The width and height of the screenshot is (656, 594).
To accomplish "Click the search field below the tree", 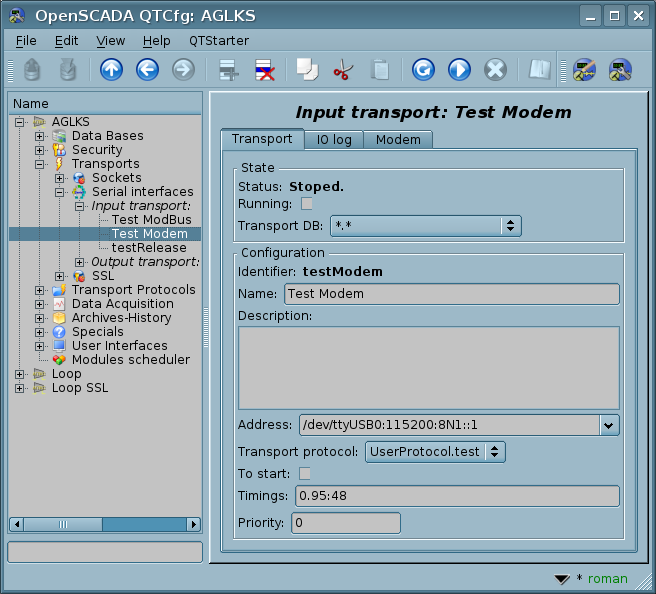I will 105,552.
